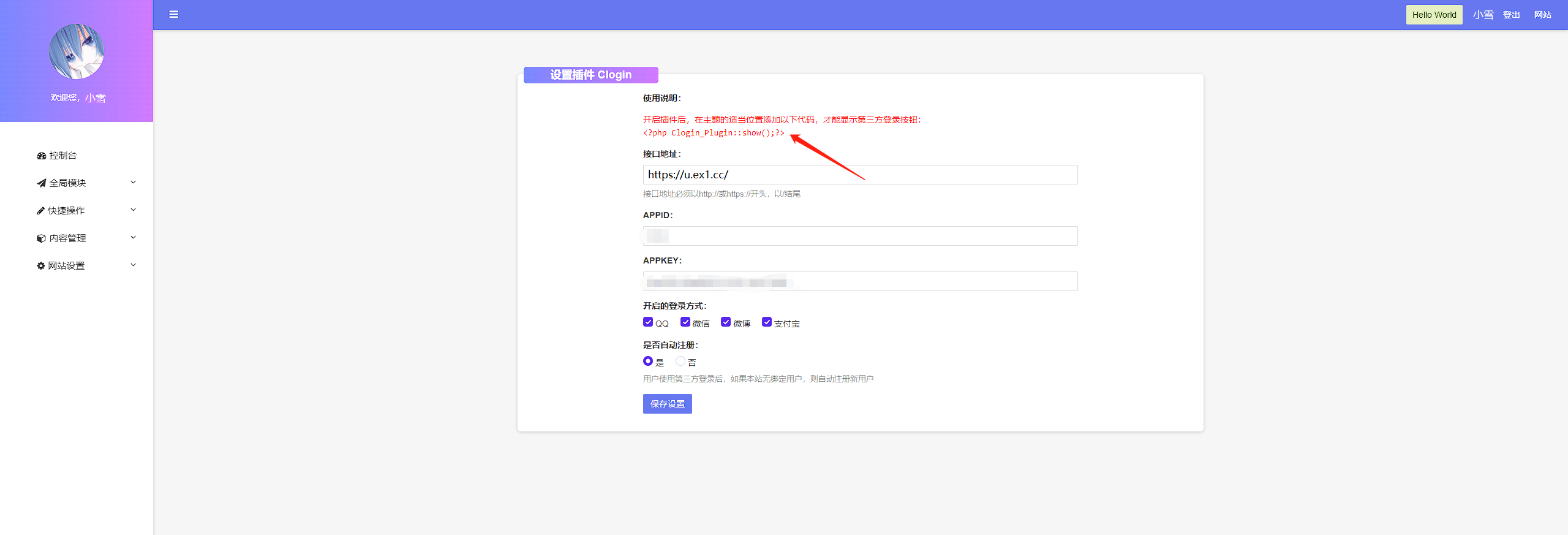1568x535 pixels.
Task: Open the 网站 link in header
Action: point(1543,15)
